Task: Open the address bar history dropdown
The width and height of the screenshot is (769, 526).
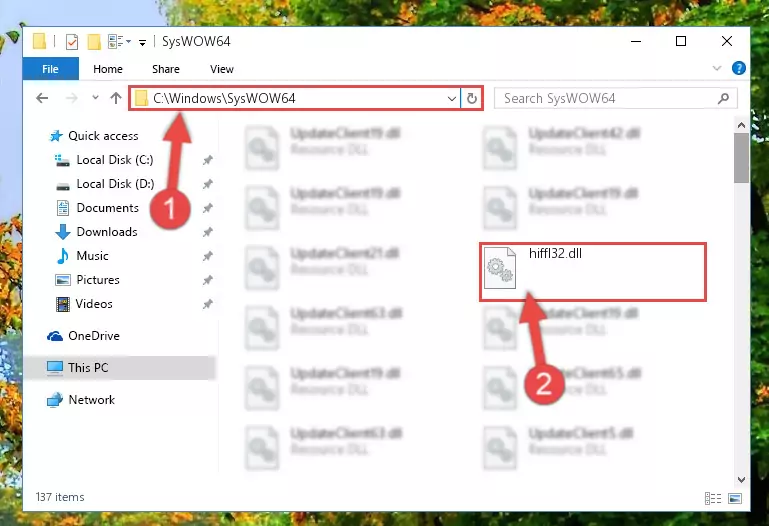Action: pos(452,99)
